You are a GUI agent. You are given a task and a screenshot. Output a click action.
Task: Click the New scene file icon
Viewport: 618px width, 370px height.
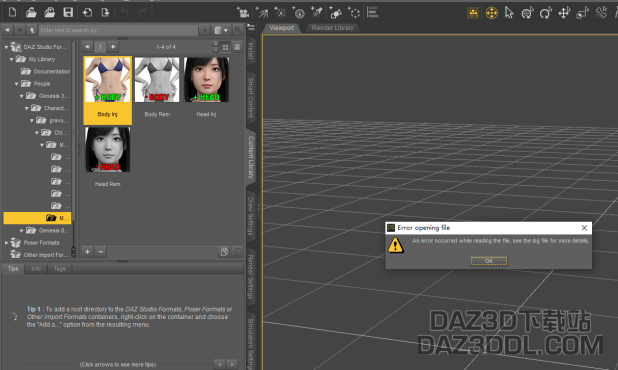coord(12,13)
